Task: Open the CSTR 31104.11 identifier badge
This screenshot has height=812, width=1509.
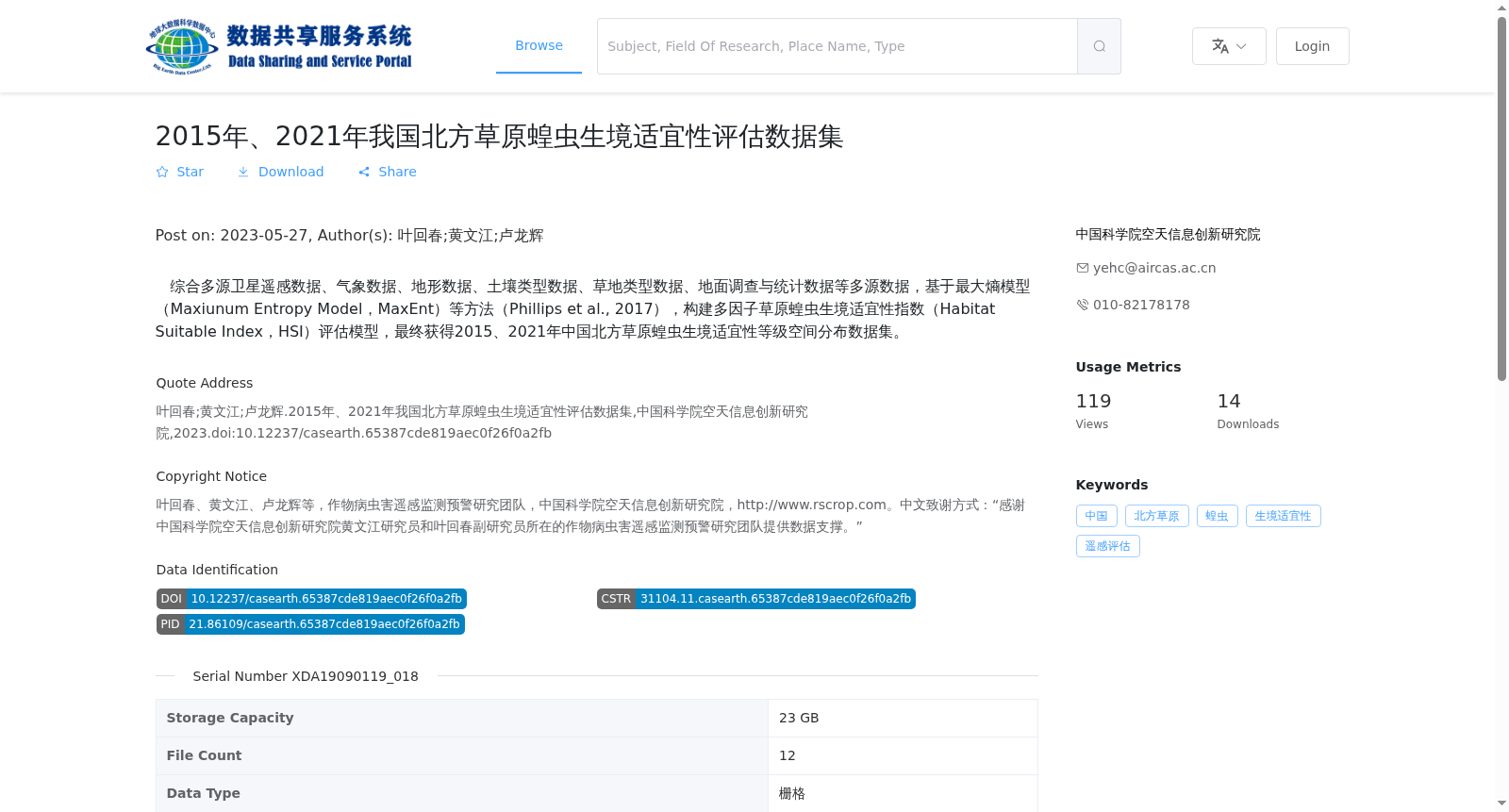Action: [756, 599]
